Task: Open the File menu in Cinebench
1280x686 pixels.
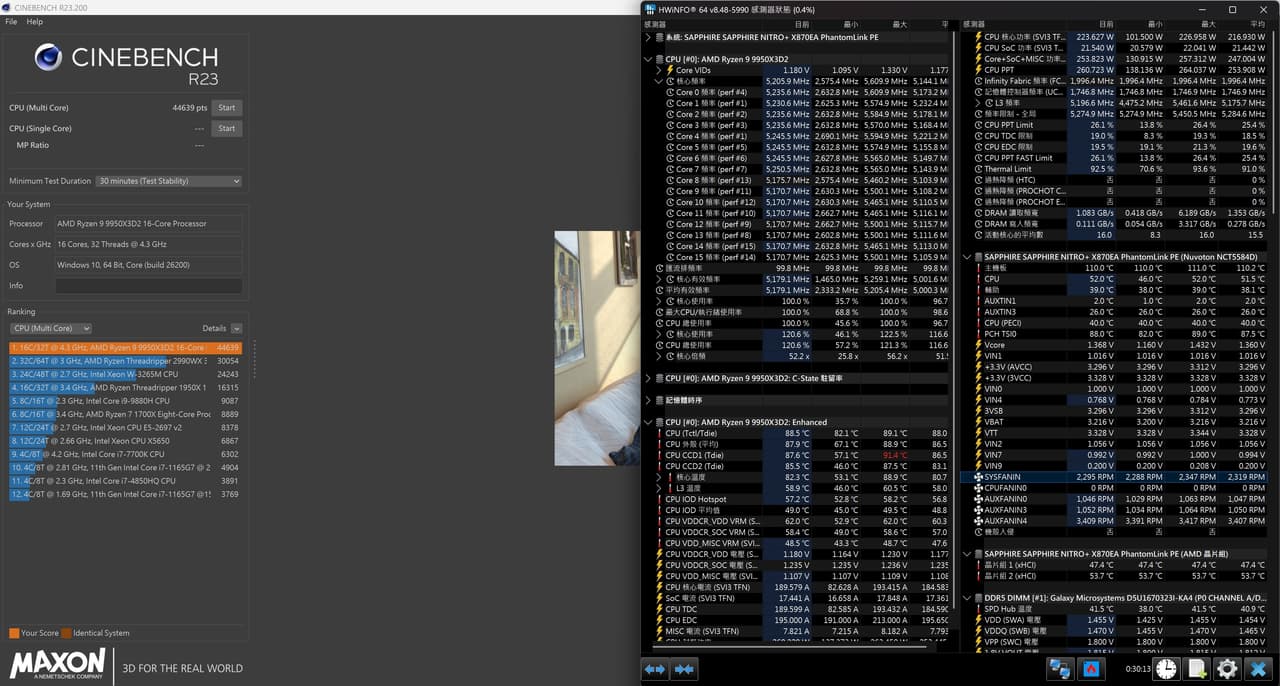Action: pyautogui.click(x=11, y=21)
